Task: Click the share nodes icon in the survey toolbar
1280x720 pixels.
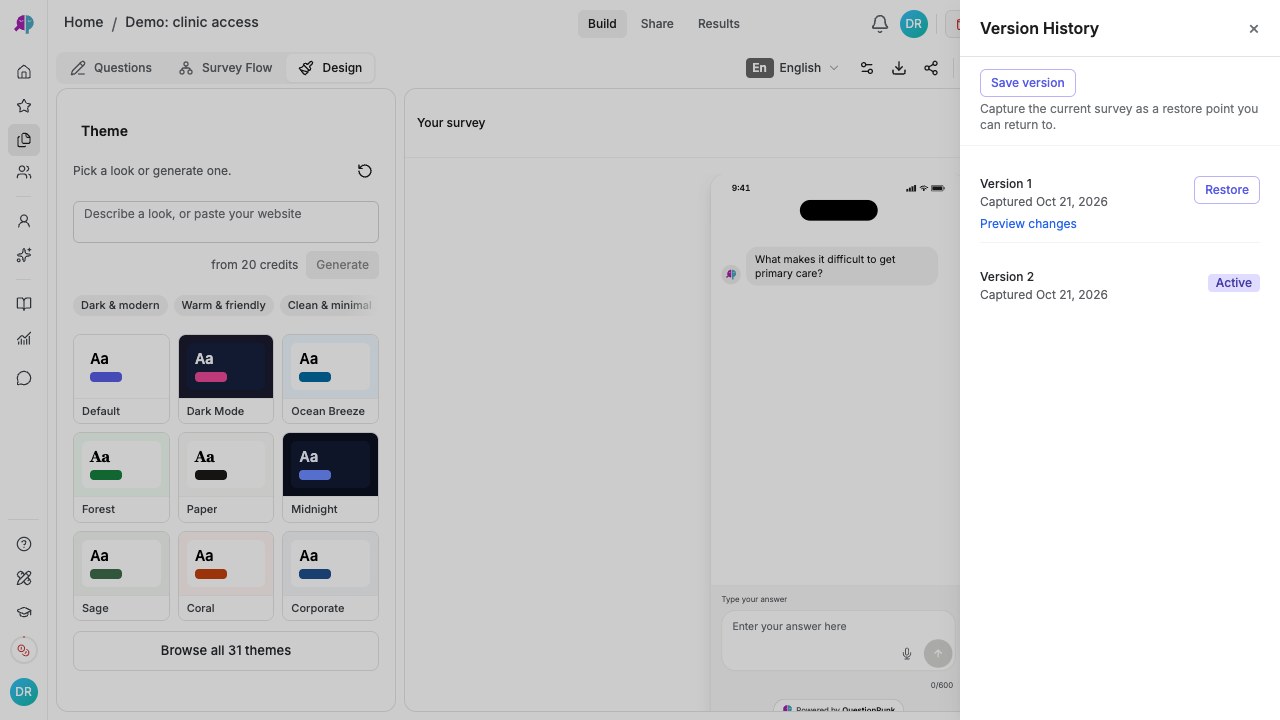Action: 931,68
